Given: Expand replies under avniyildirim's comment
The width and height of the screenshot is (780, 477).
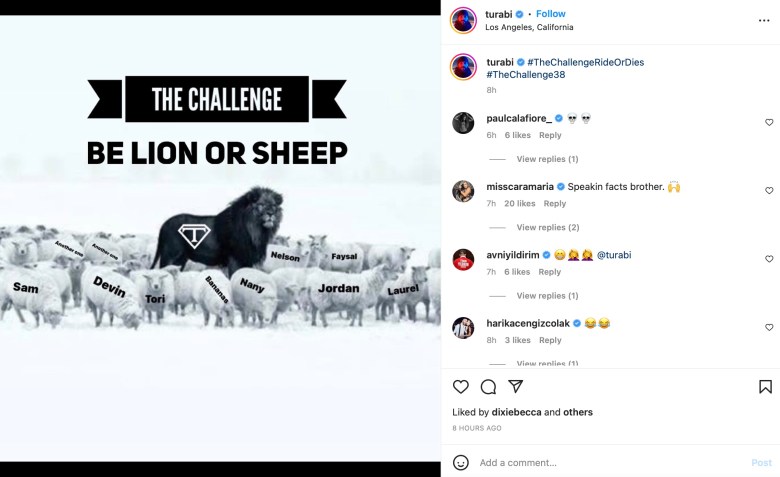Looking at the screenshot, I should tap(547, 295).
